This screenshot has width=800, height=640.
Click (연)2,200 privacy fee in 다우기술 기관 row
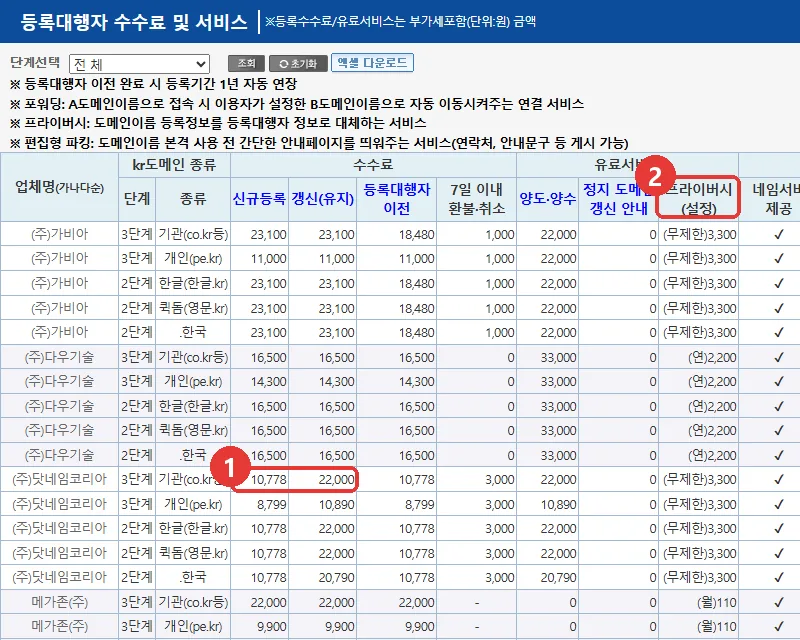click(x=712, y=358)
